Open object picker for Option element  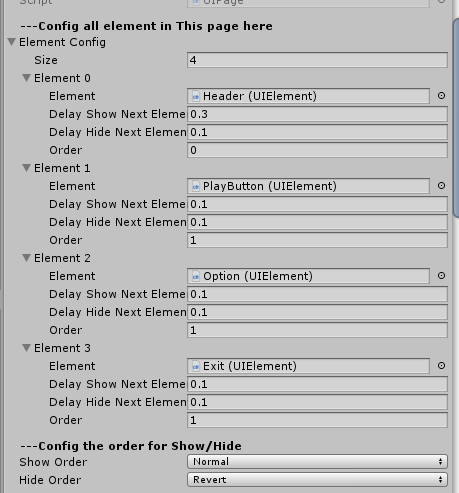tap(441, 276)
